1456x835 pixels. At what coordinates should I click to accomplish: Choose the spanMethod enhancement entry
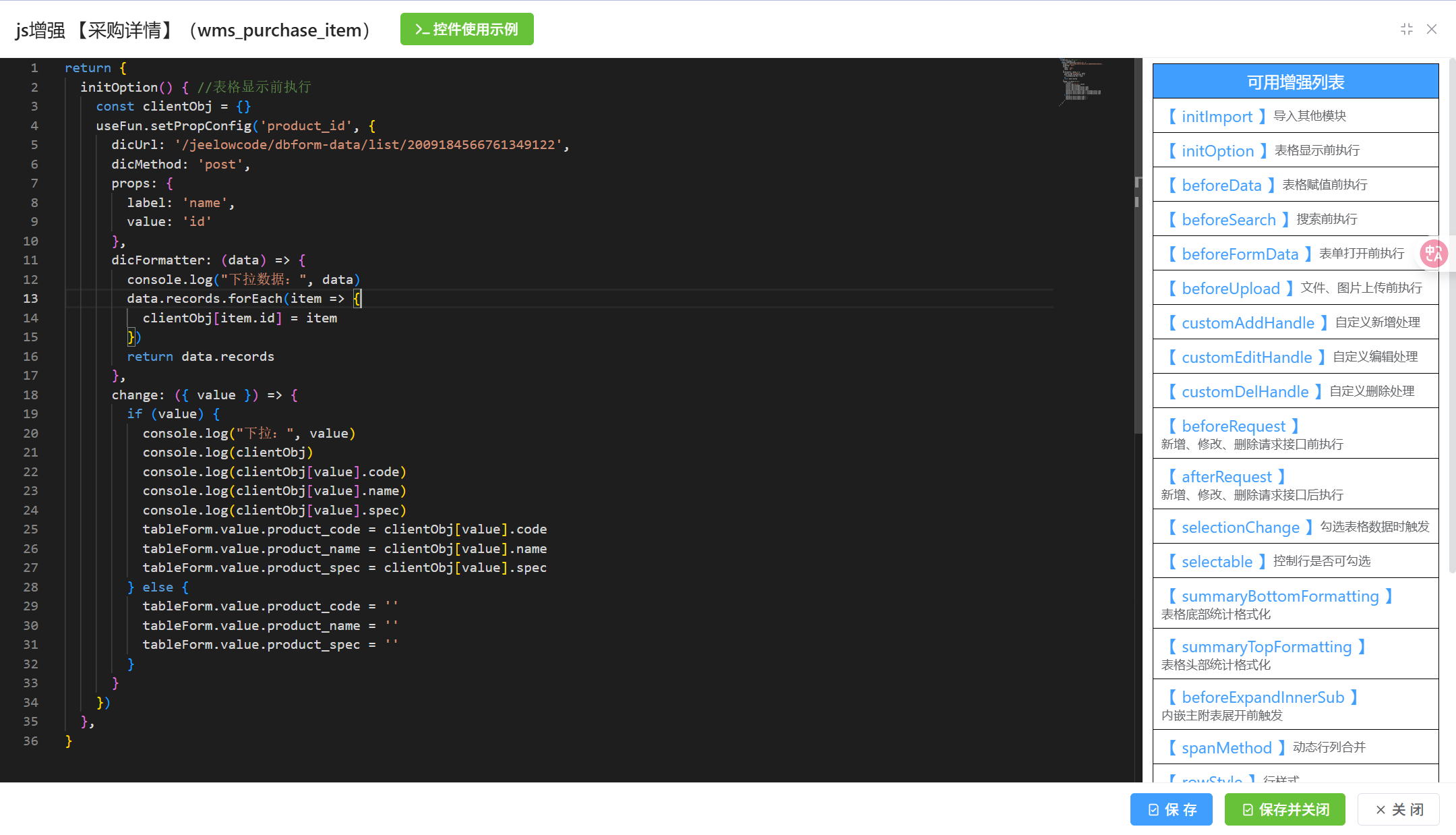click(1226, 747)
